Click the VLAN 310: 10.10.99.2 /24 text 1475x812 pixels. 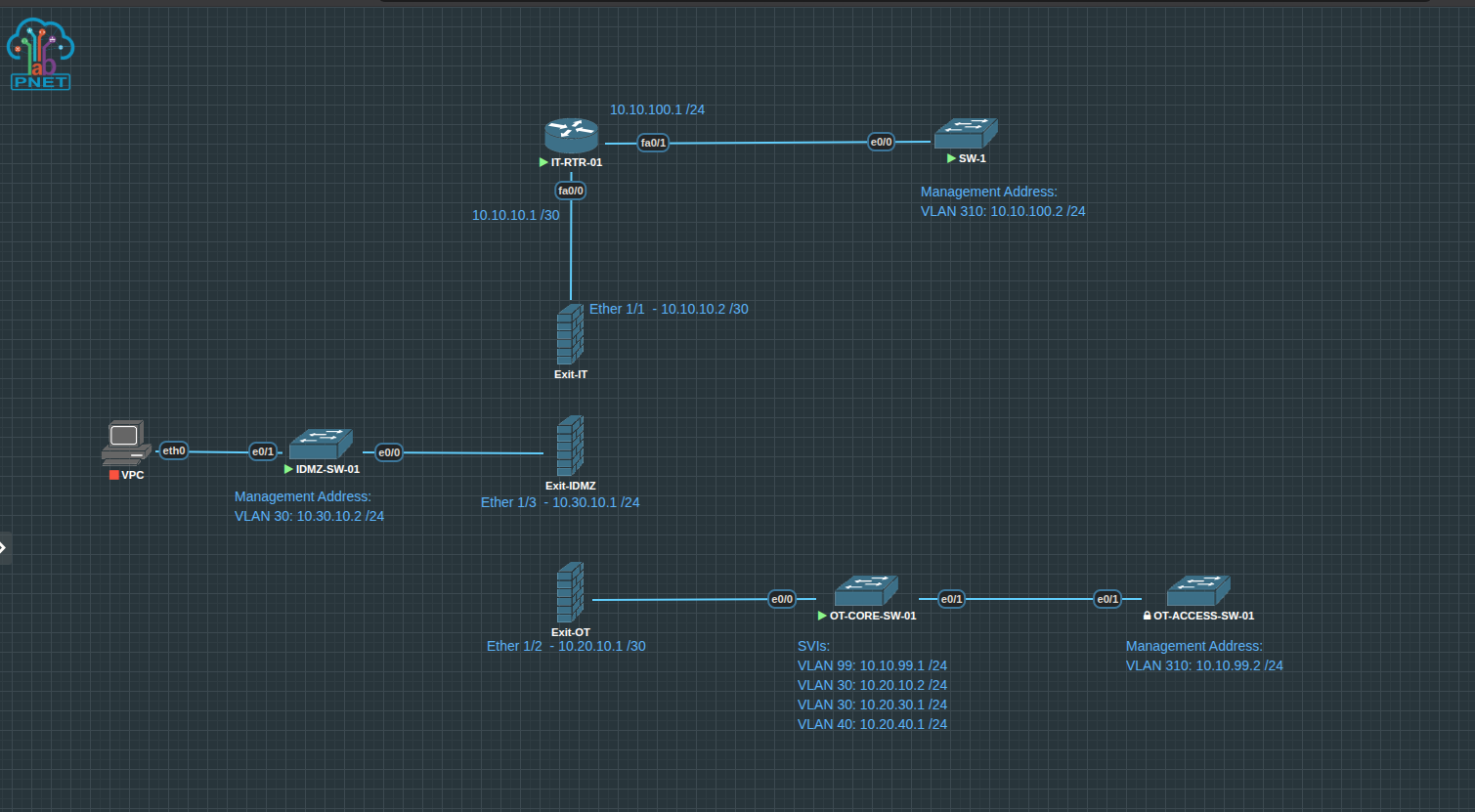(x=1204, y=665)
